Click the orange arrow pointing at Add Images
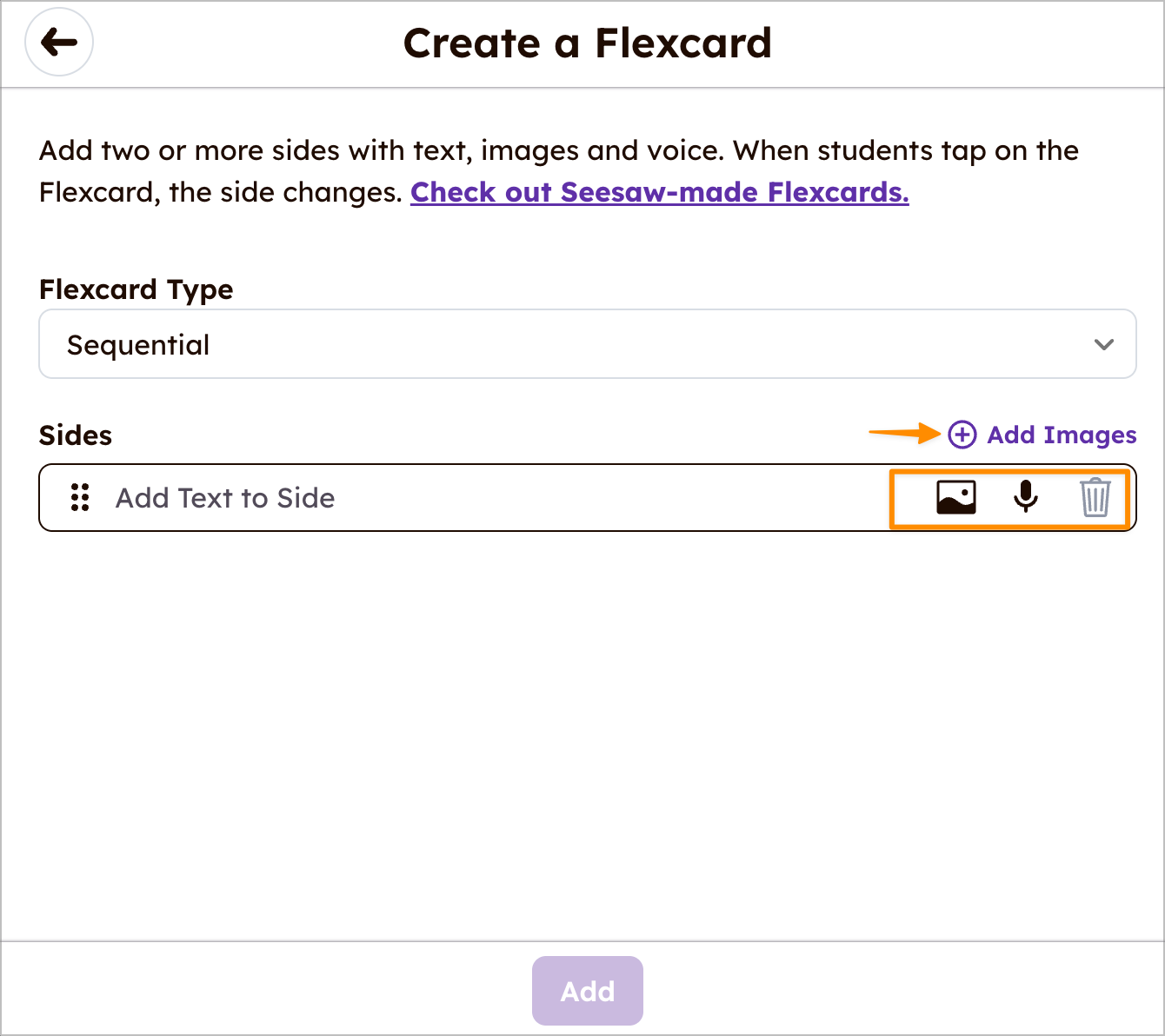 (x=904, y=432)
